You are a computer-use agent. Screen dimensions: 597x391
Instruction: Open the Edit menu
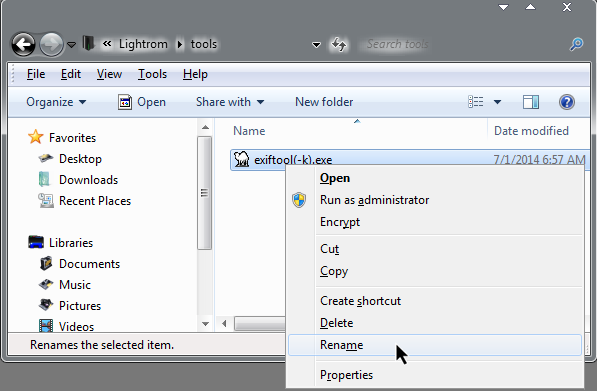[x=71, y=74]
